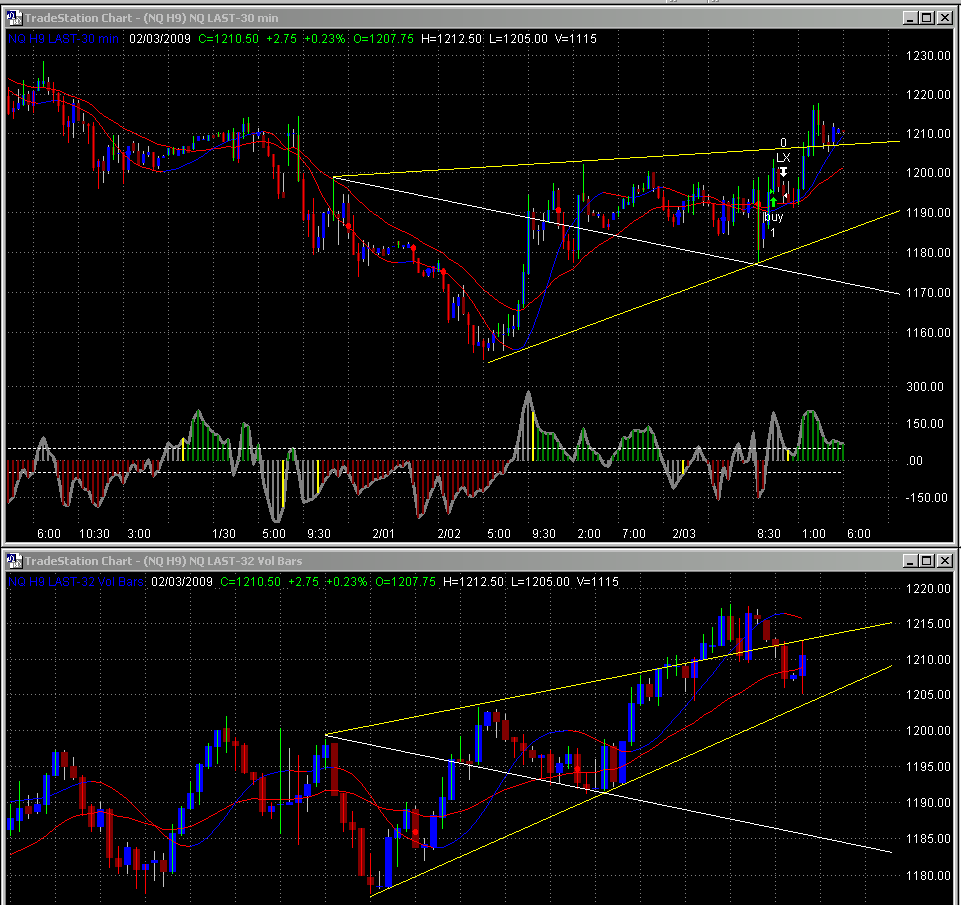Close the NQ LAST-32 Vol Bars window
This screenshot has height=905, width=961.
coord(944,561)
